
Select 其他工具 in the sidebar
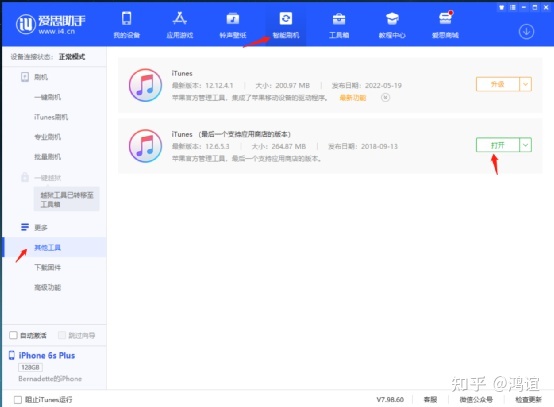(x=47, y=247)
